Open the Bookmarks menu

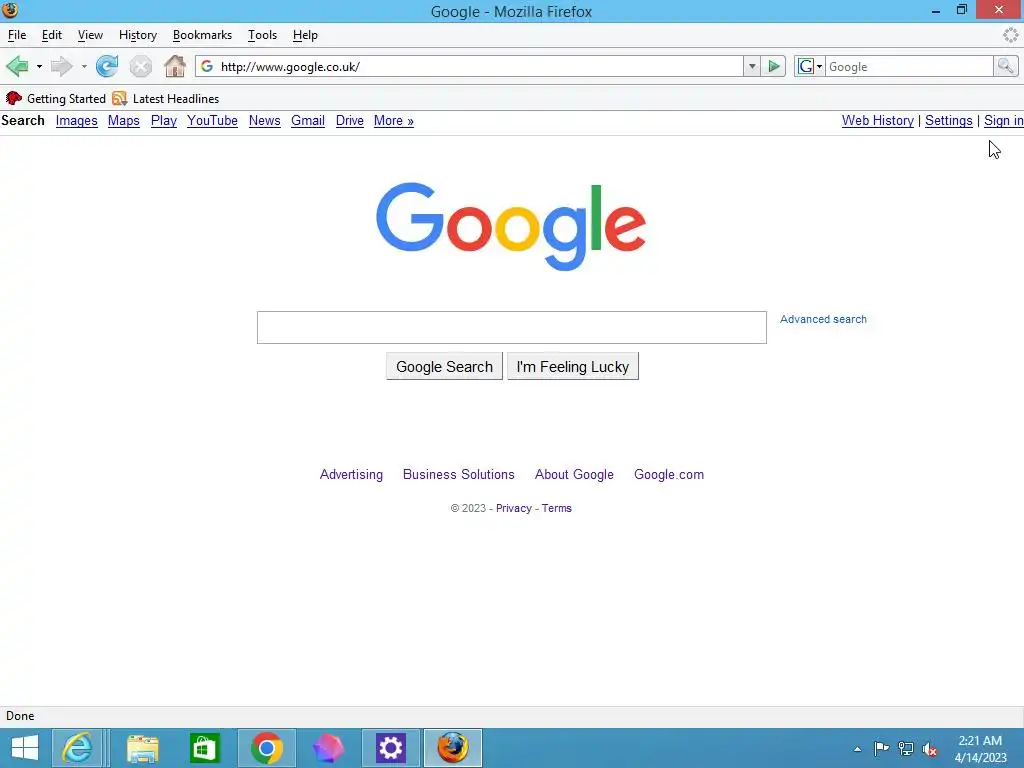click(202, 35)
